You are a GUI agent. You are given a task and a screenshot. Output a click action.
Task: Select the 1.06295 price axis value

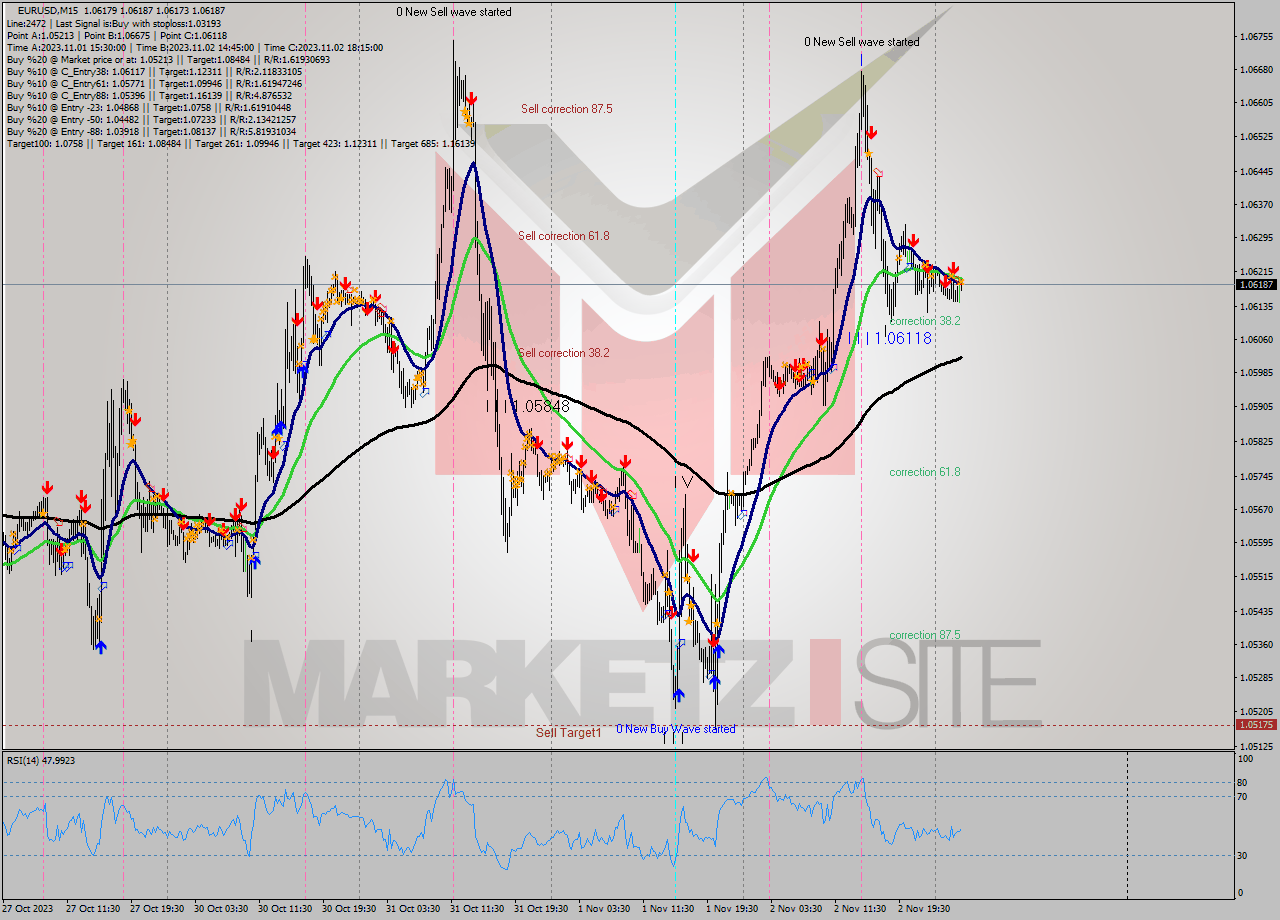[x=1256, y=238]
